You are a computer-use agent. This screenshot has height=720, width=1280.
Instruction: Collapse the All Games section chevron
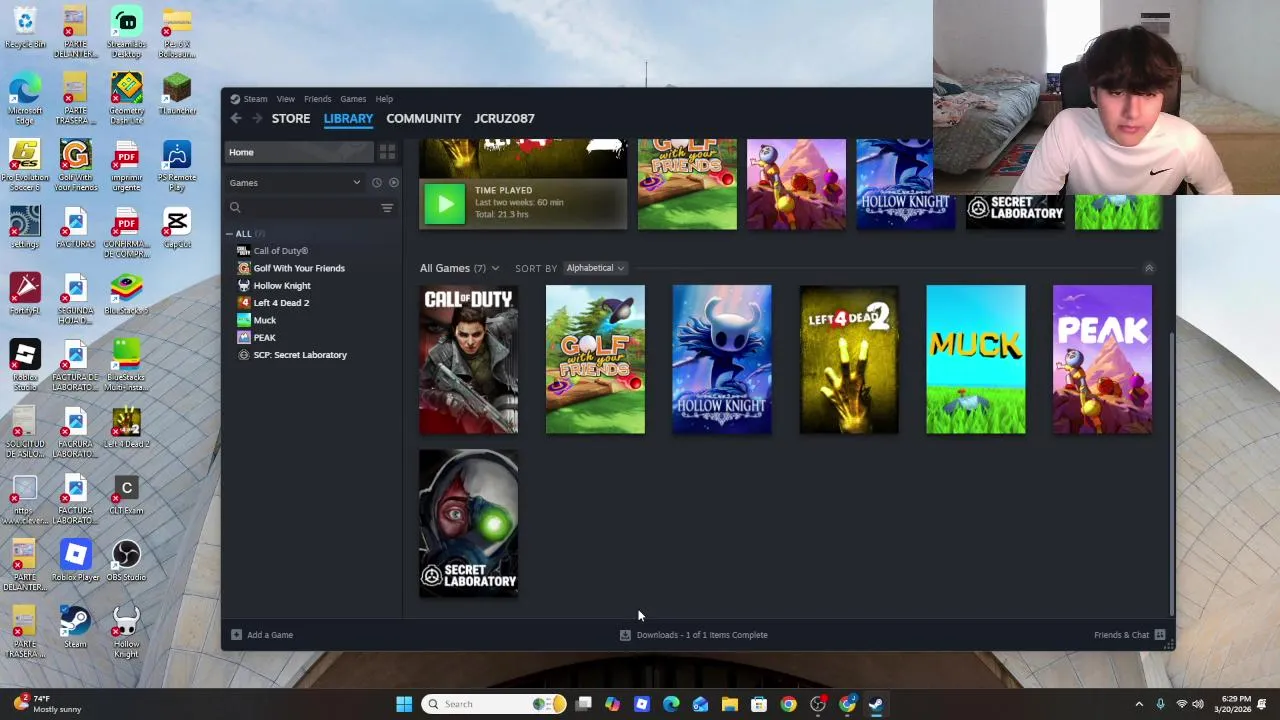(x=1149, y=268)
